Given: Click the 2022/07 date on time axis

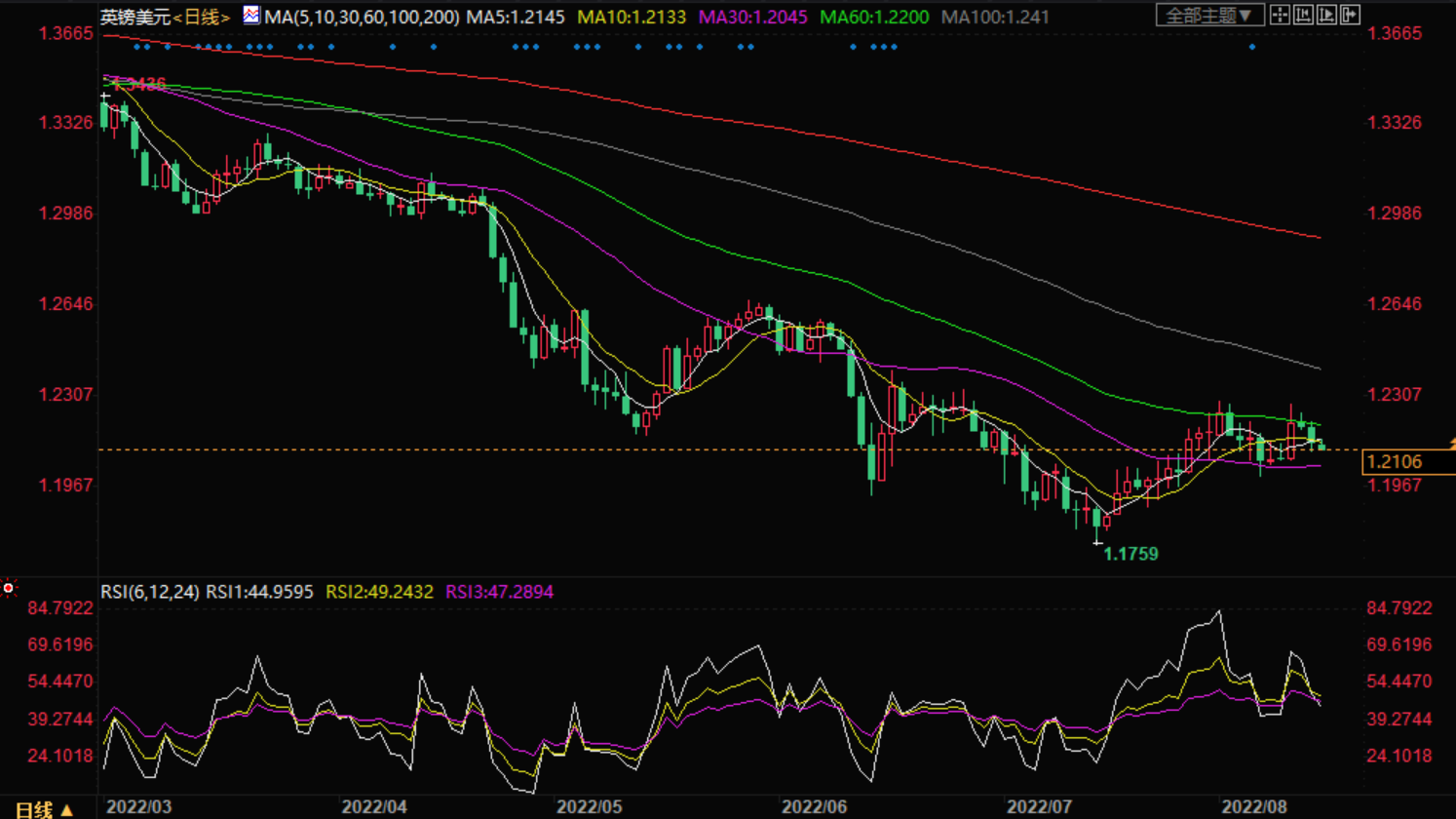Looking at the screenshot, I should pos(1039,807).
